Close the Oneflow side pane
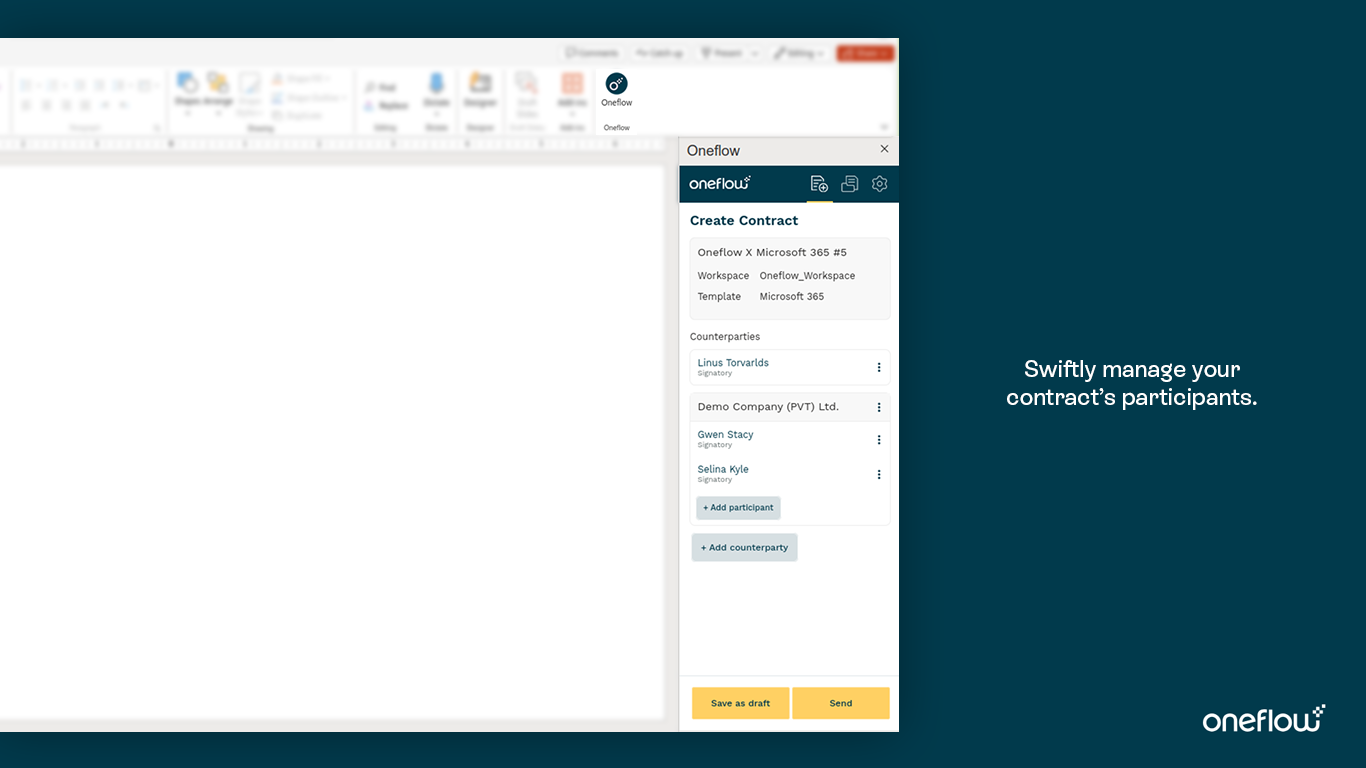 tap(884, 149)
